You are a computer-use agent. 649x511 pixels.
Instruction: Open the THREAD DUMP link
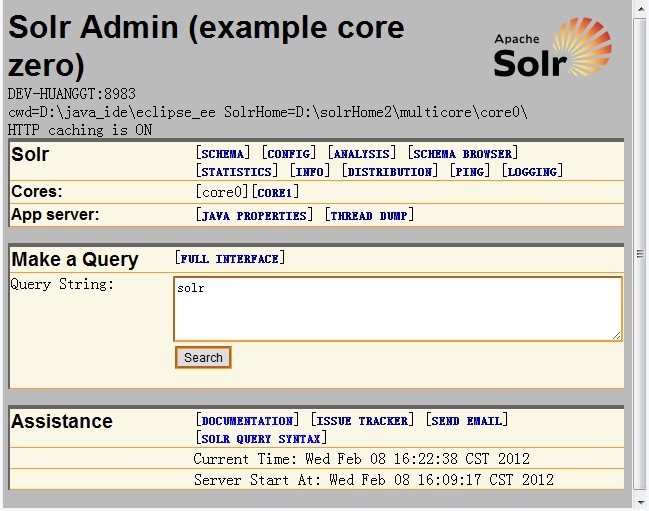click(369, 216)
